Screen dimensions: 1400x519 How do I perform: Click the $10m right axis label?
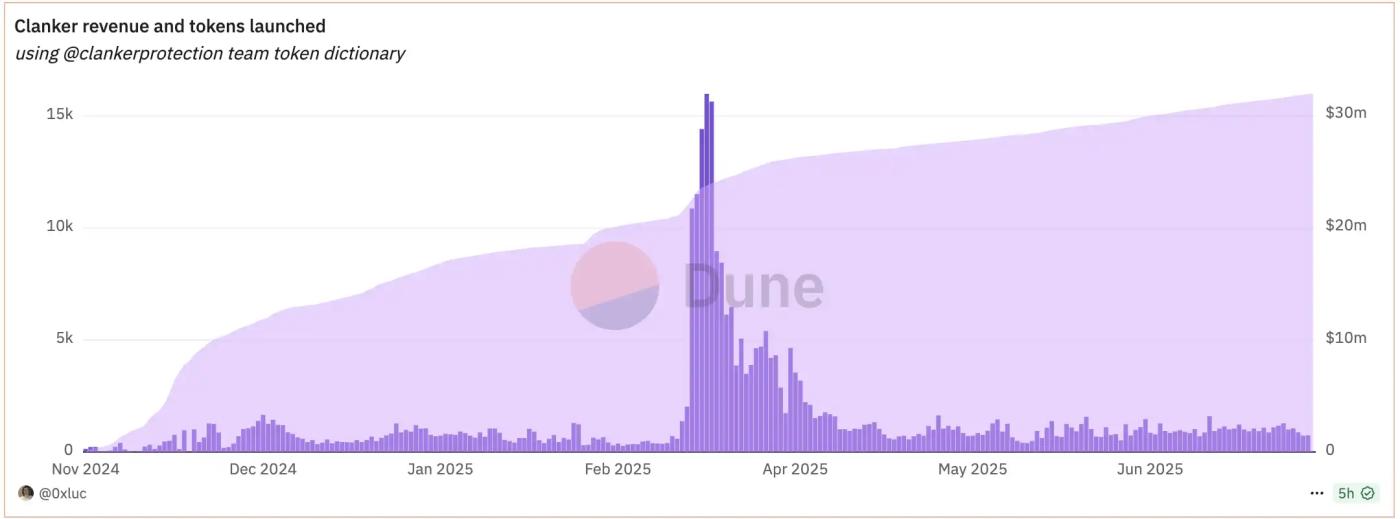point(1346,338)
